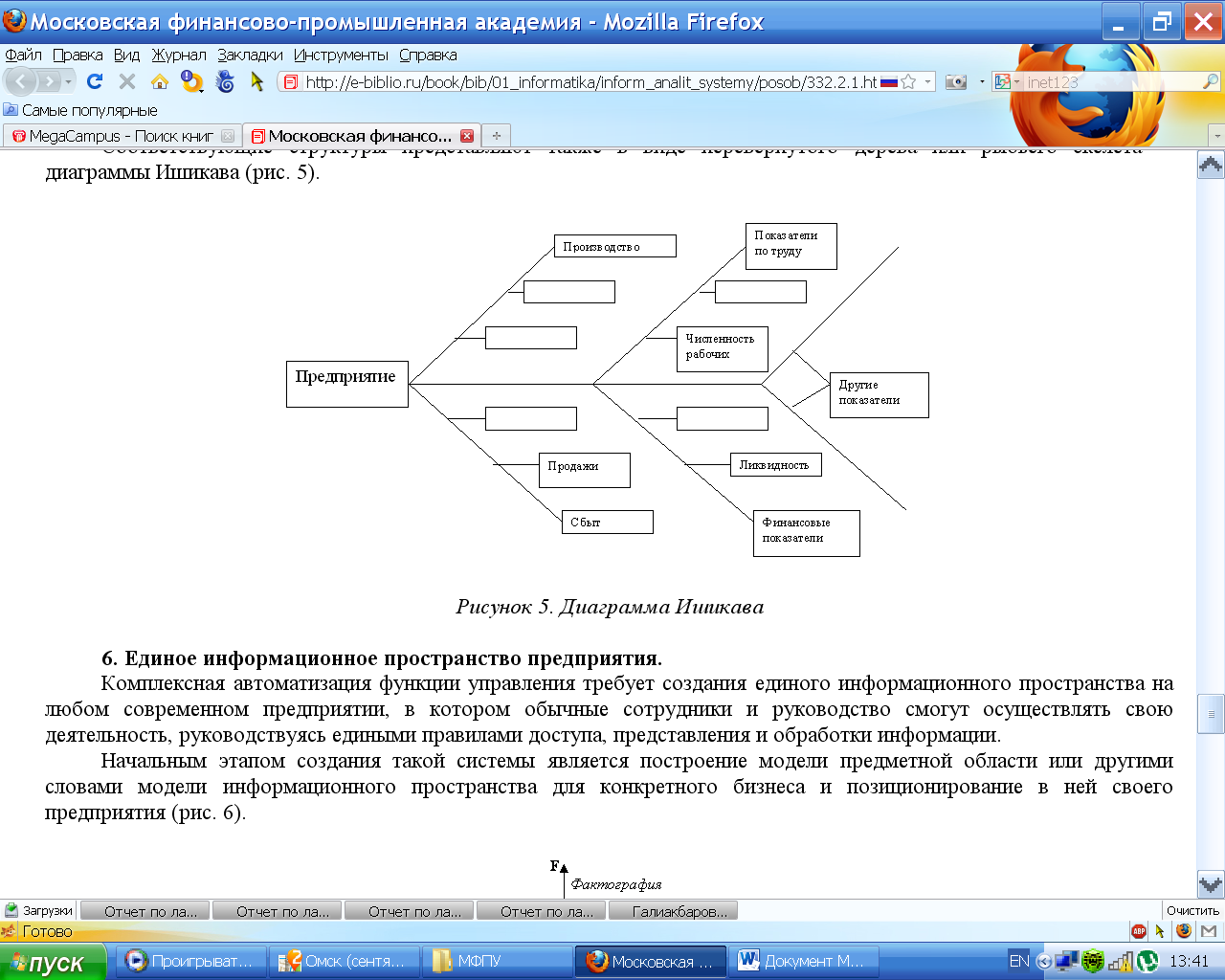
Task: Click the Back navigation arrow
Action: (x=21, y=82)
